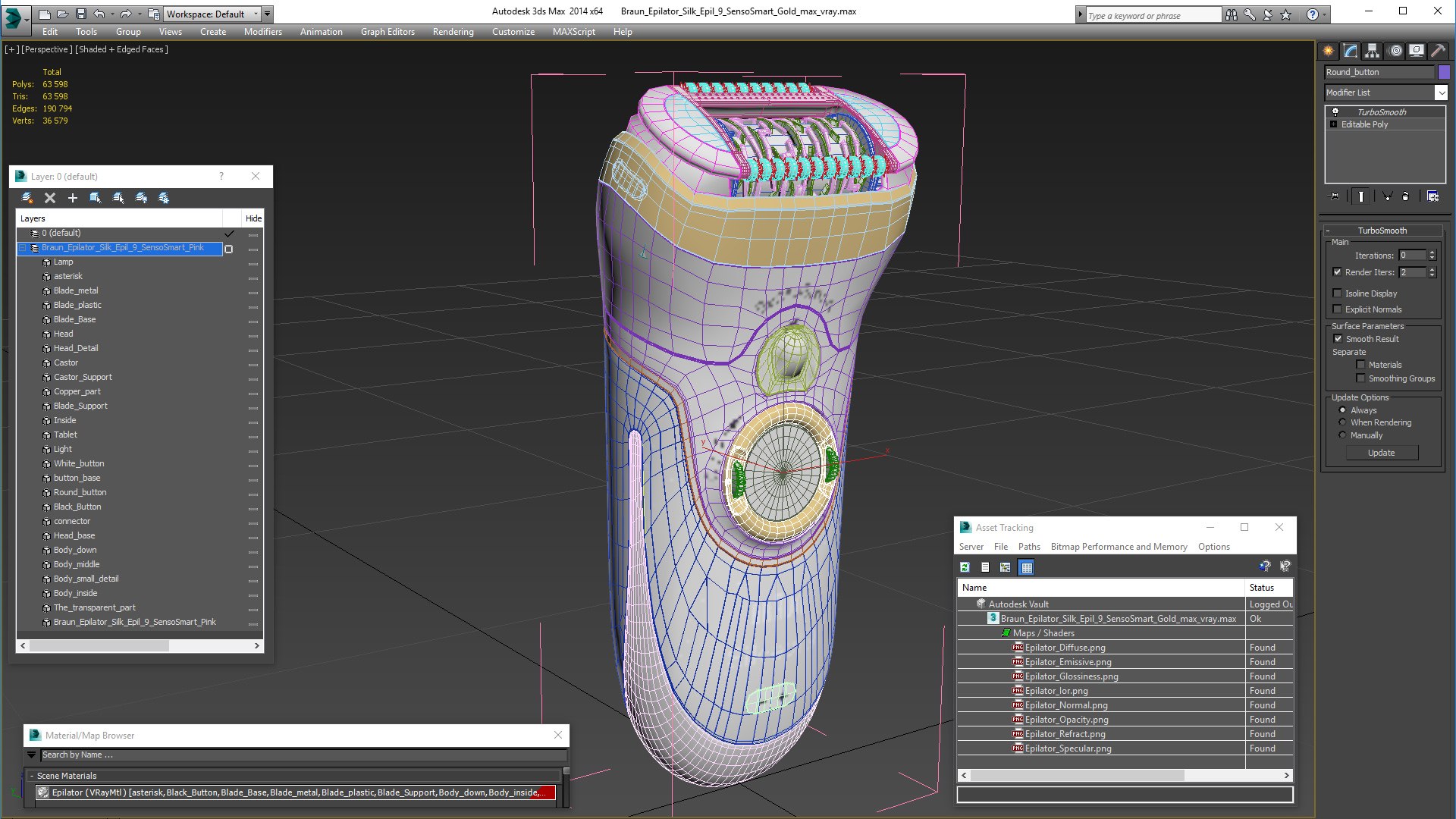Remove modifier from the stack icon
The height and width of the screenshot is (819, 1456).
click(1406, 196)
